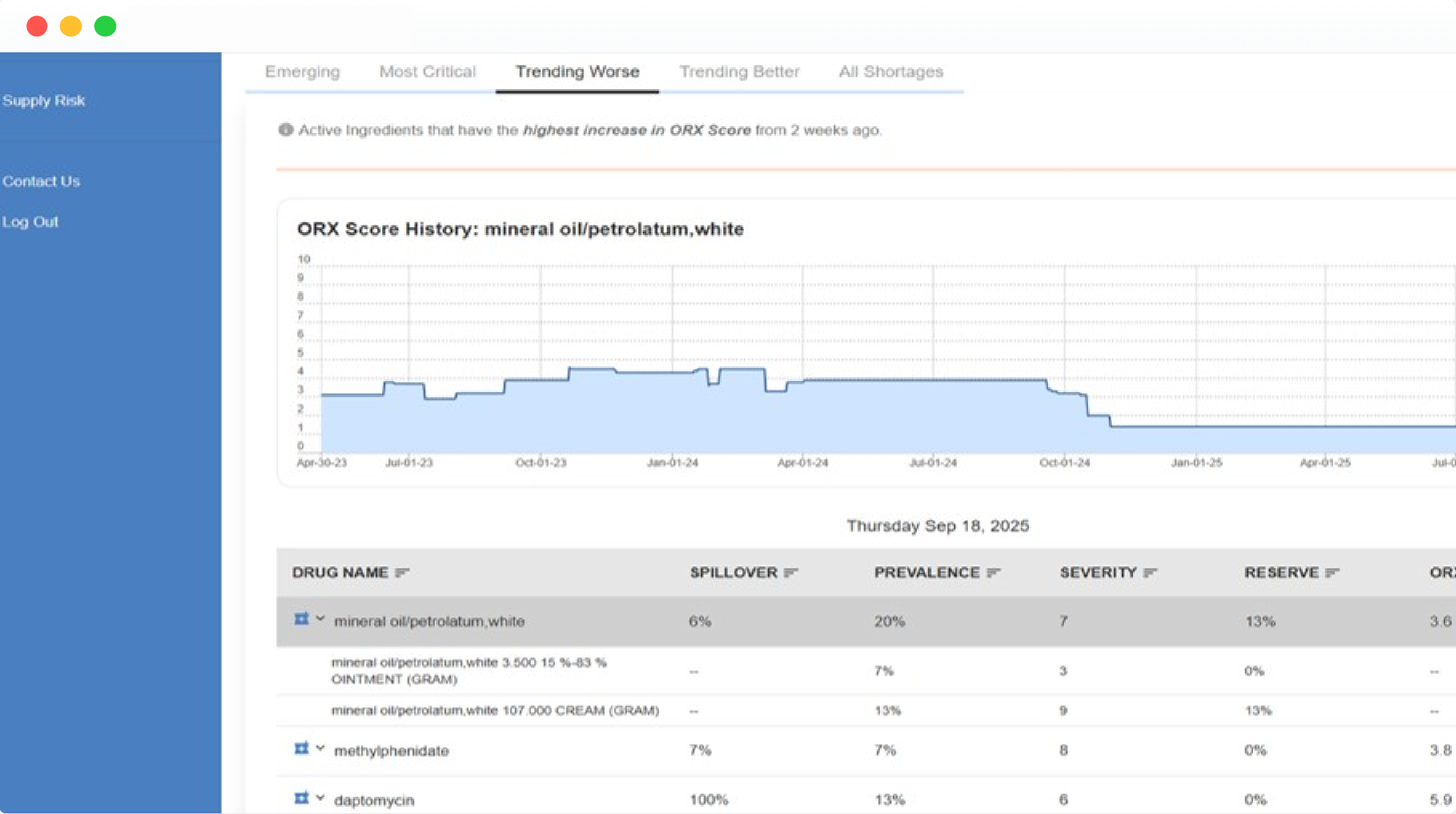Go to the All Shortages tab
Screen dimensions: 1456x814
(x=891, y=72)
